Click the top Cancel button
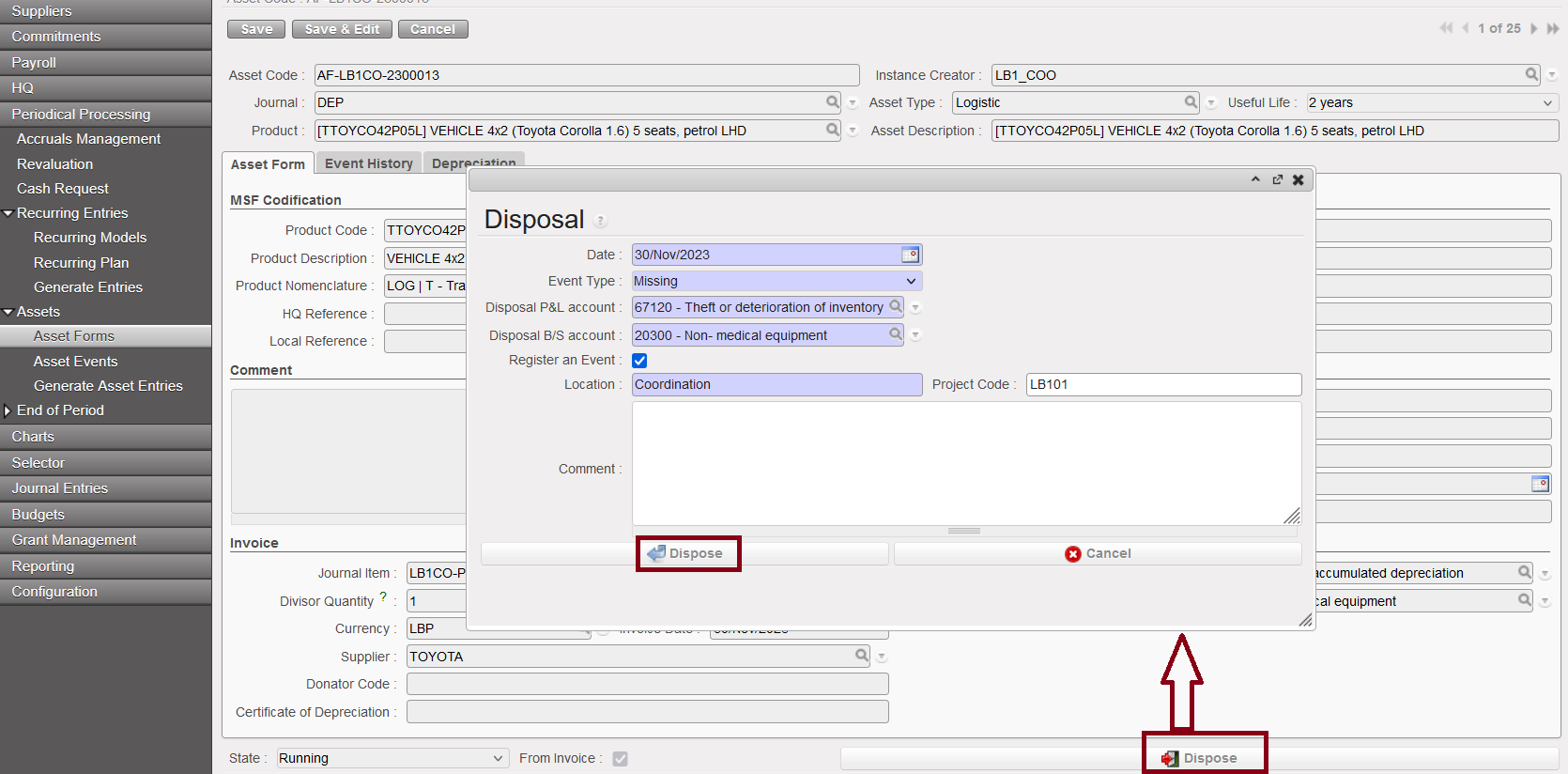 tap(433, 29)
